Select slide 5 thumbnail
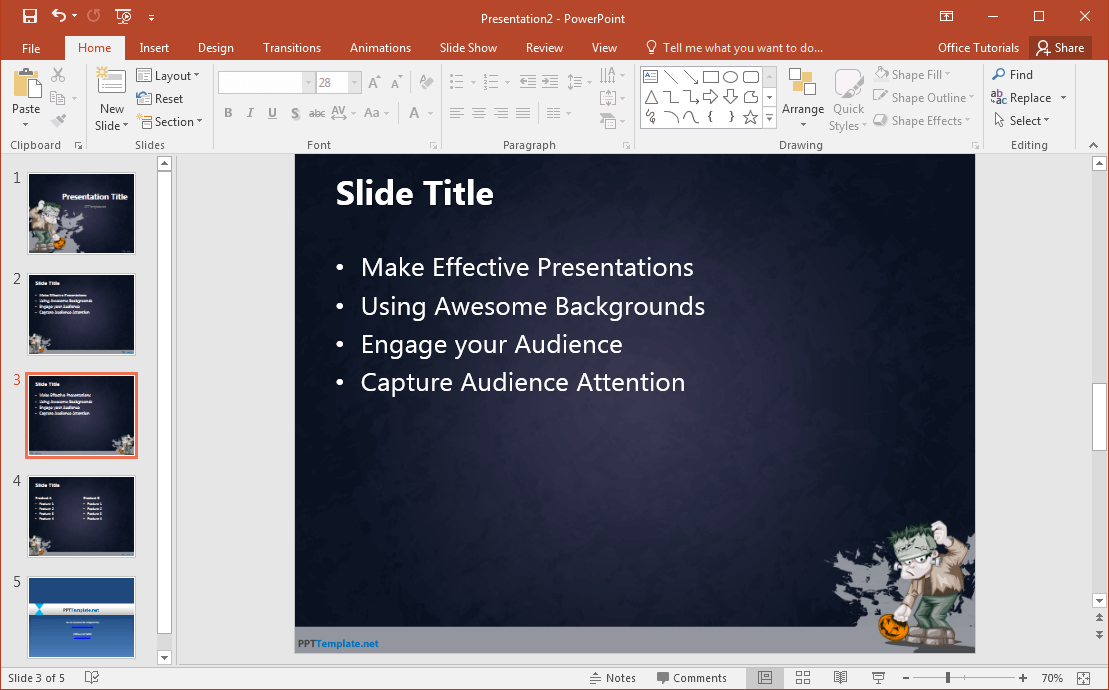 pyautogui.click(x=81, y=617)
